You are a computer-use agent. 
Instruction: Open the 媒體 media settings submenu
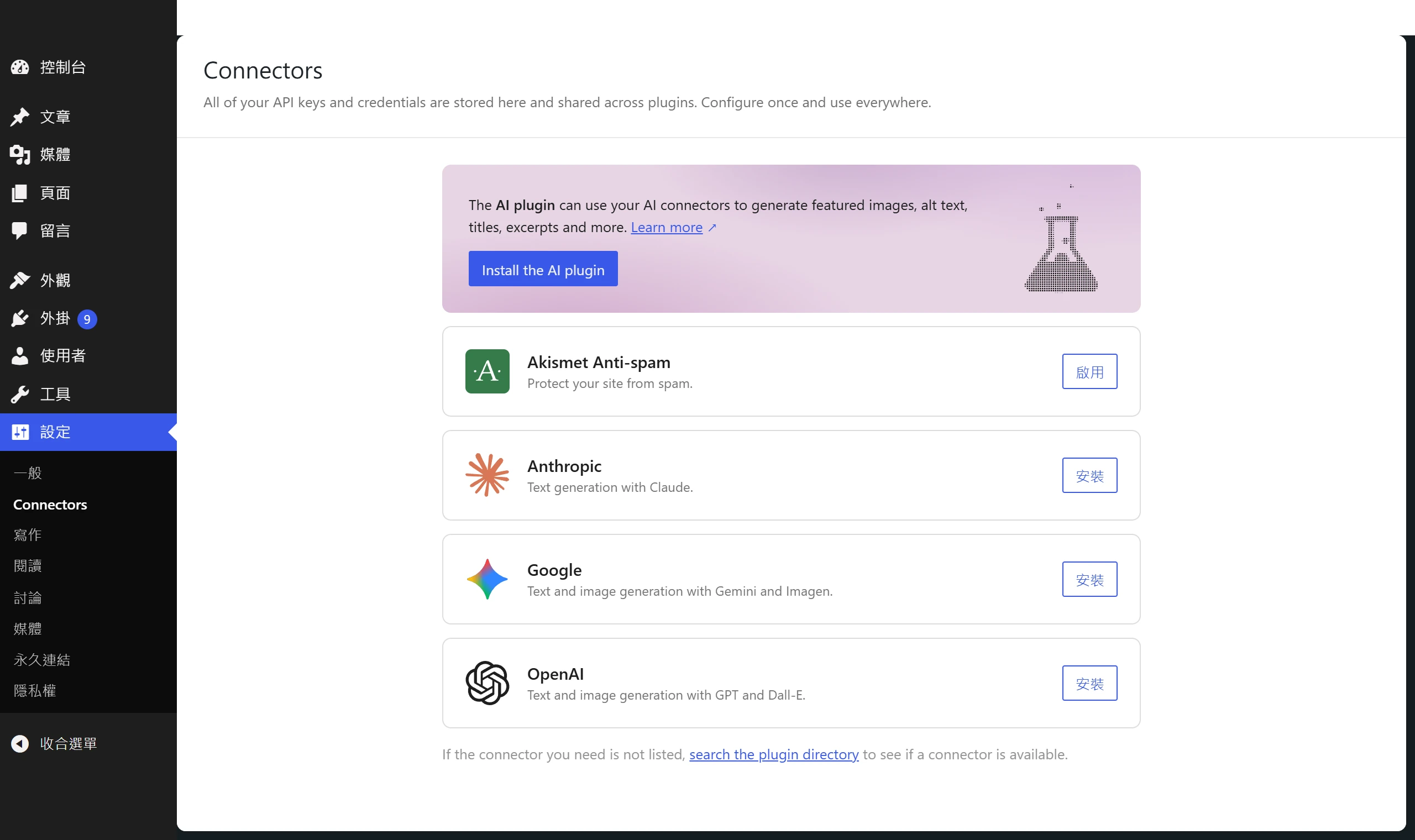(28, 629)
